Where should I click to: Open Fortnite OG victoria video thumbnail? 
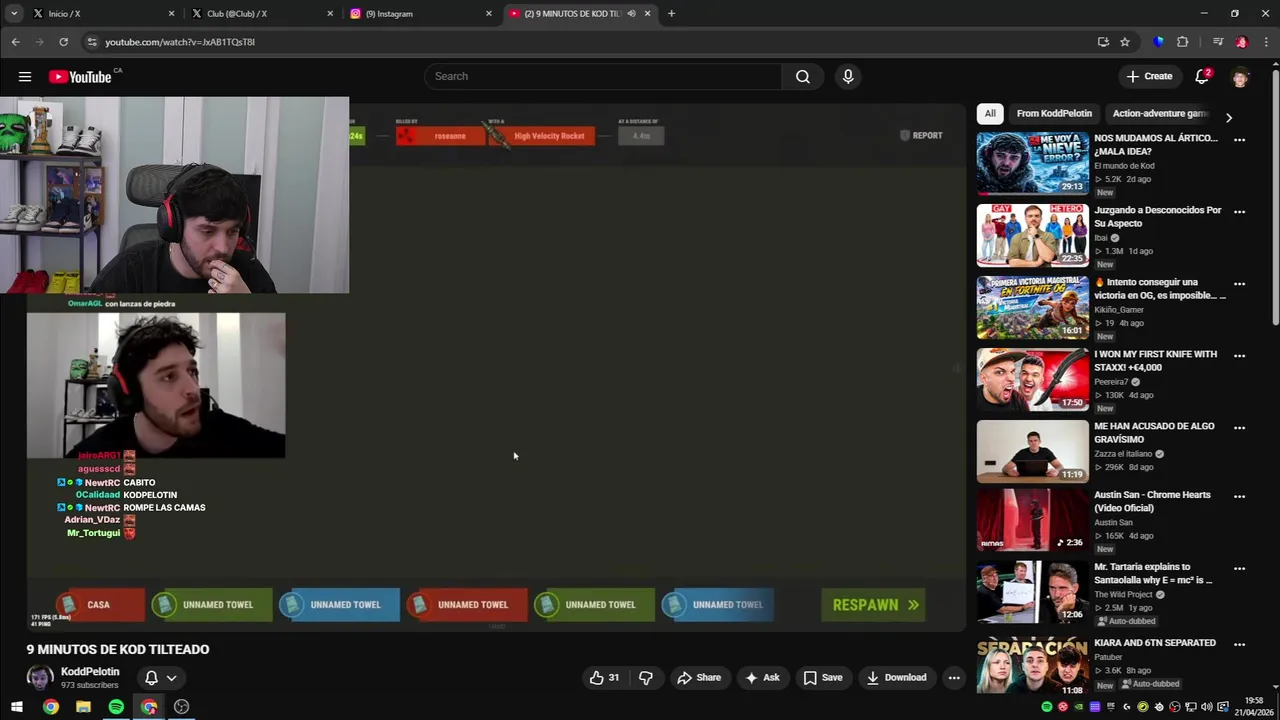point(1033,307)
